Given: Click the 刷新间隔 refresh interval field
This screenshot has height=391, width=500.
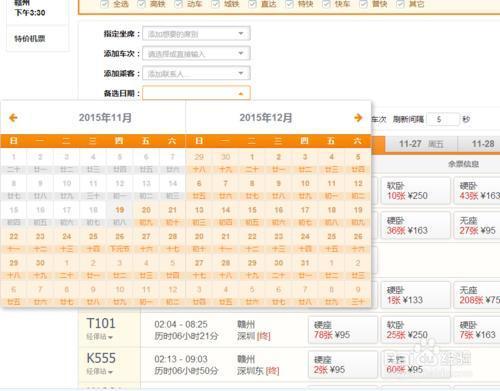Looking at the screenshot, I should (x=443, y=119).
